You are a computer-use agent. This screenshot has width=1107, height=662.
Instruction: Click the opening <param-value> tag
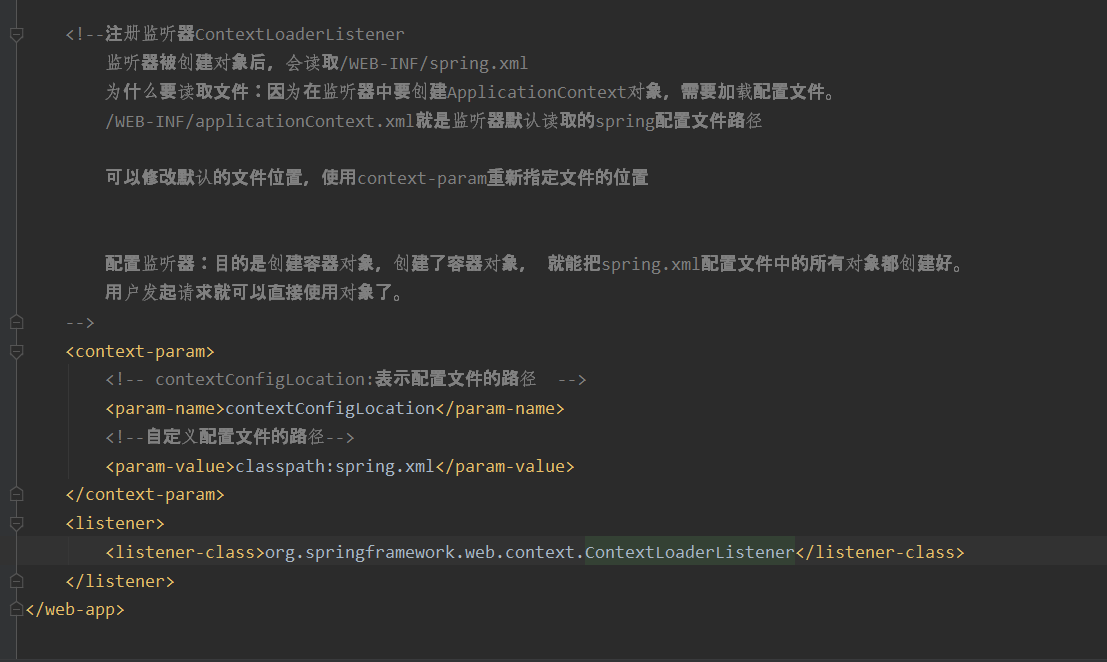pos(170,467)
